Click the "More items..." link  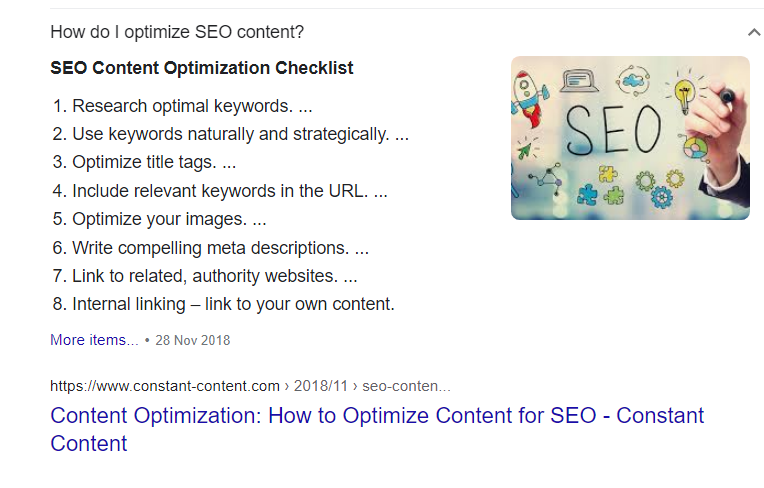pyautogui.click(x=94, y=339)
